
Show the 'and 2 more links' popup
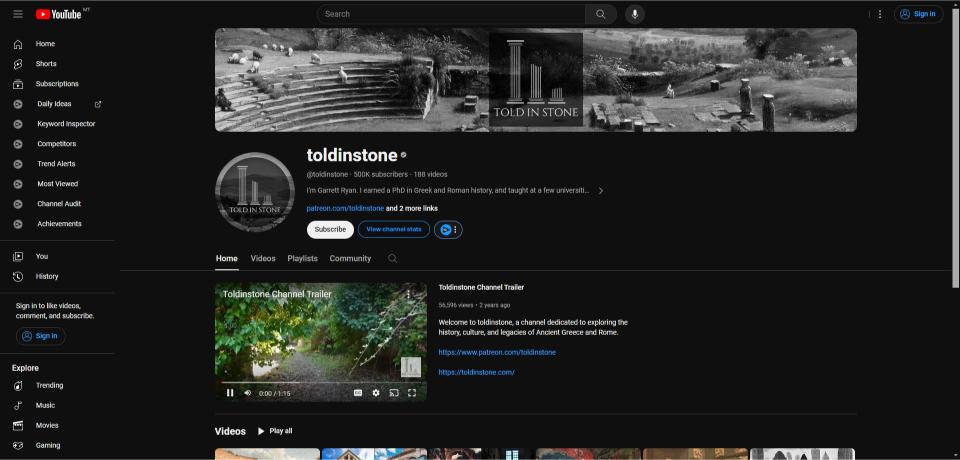point(411,208)
